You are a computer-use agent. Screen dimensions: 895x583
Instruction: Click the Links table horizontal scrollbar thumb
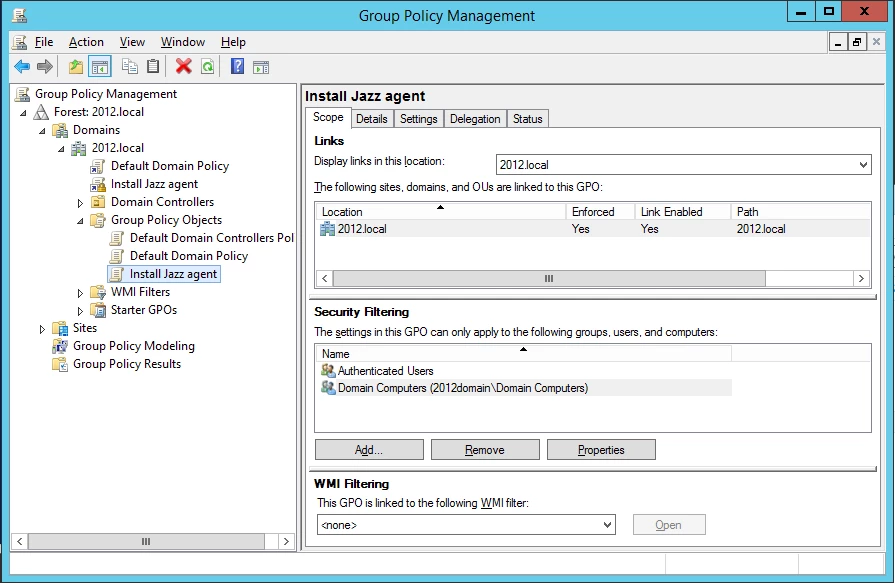coord(549,279)
